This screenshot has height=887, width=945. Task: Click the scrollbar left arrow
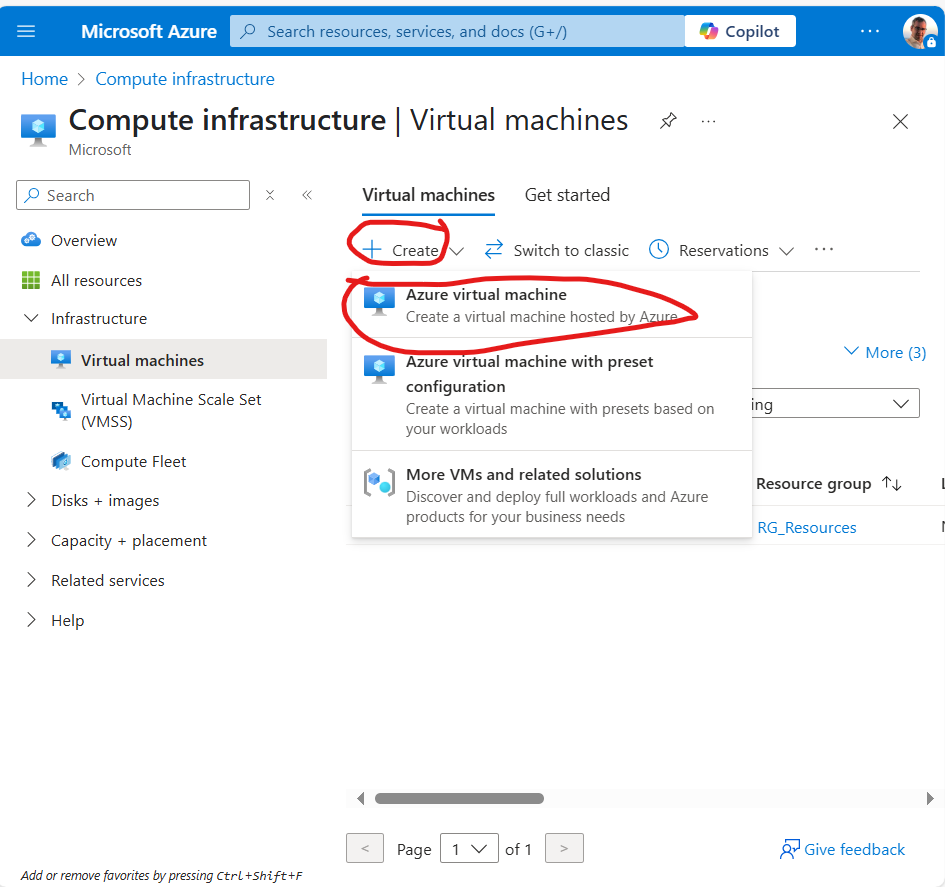point(360,798)
